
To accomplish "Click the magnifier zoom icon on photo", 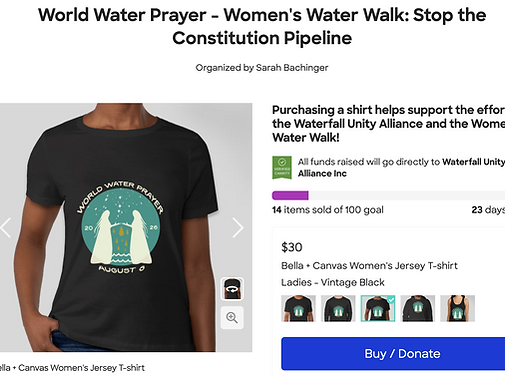I will [232, 317].
